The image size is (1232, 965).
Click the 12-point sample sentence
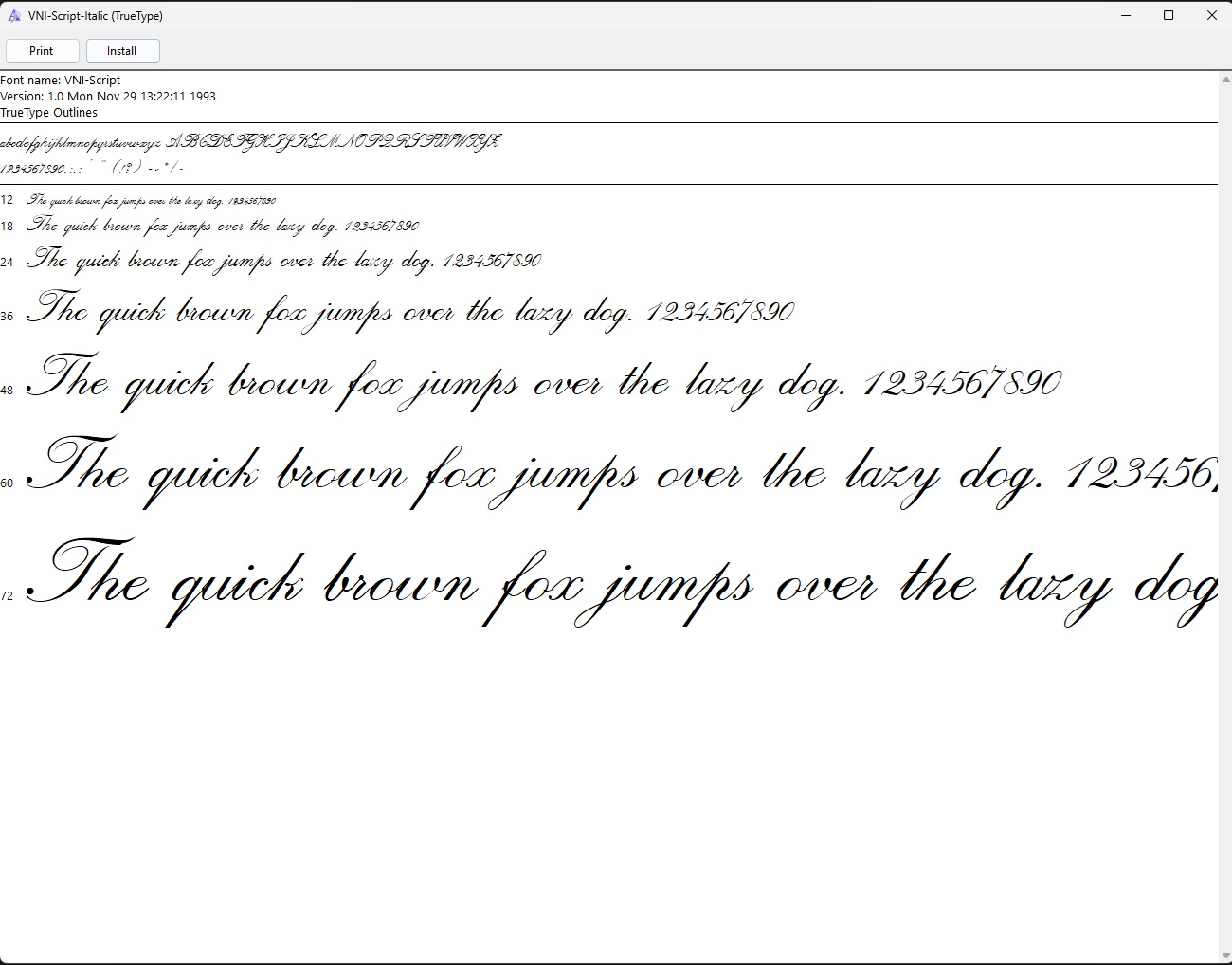[x=152, y=200]
